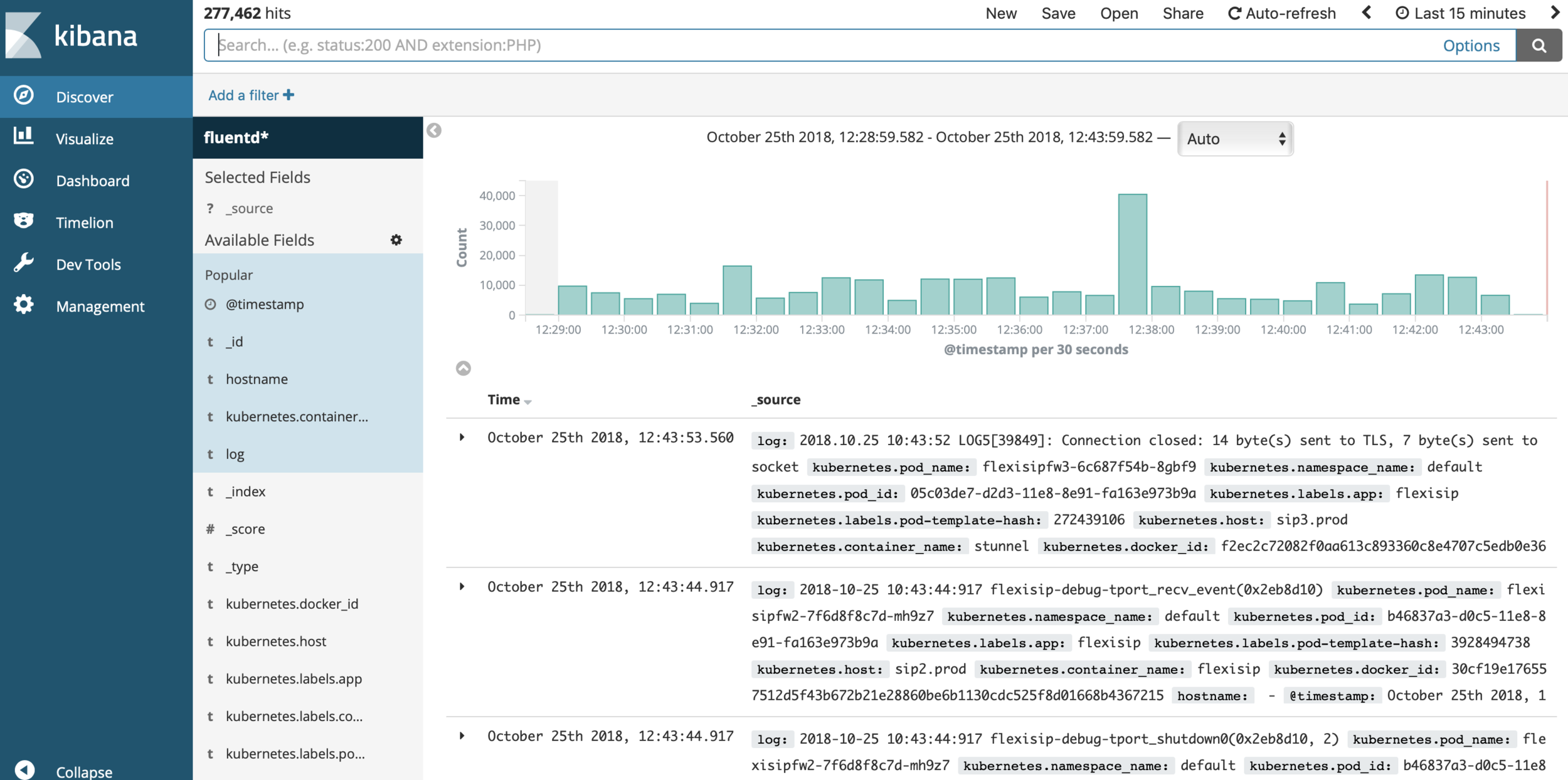Click the tallest histogram bar near 12:38:00
Screen dimensions: 1568x780
1132,254
